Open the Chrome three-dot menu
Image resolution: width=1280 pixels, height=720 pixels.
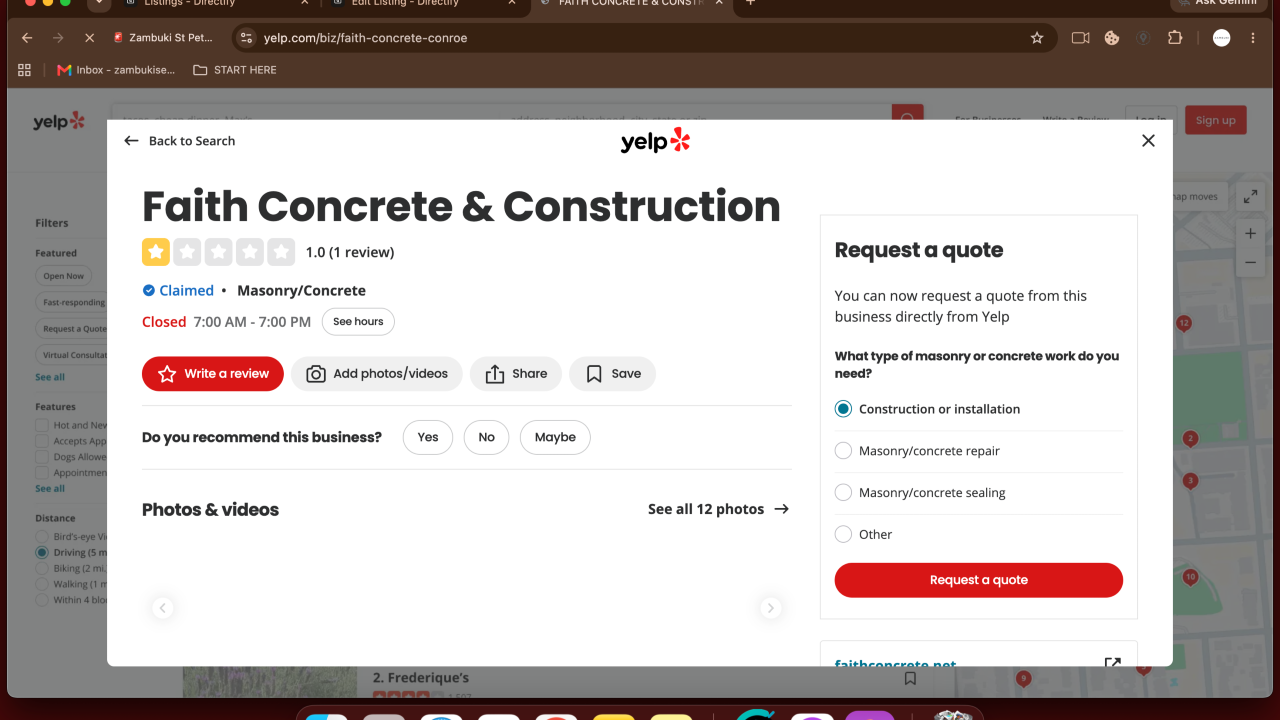(1253, 38)
